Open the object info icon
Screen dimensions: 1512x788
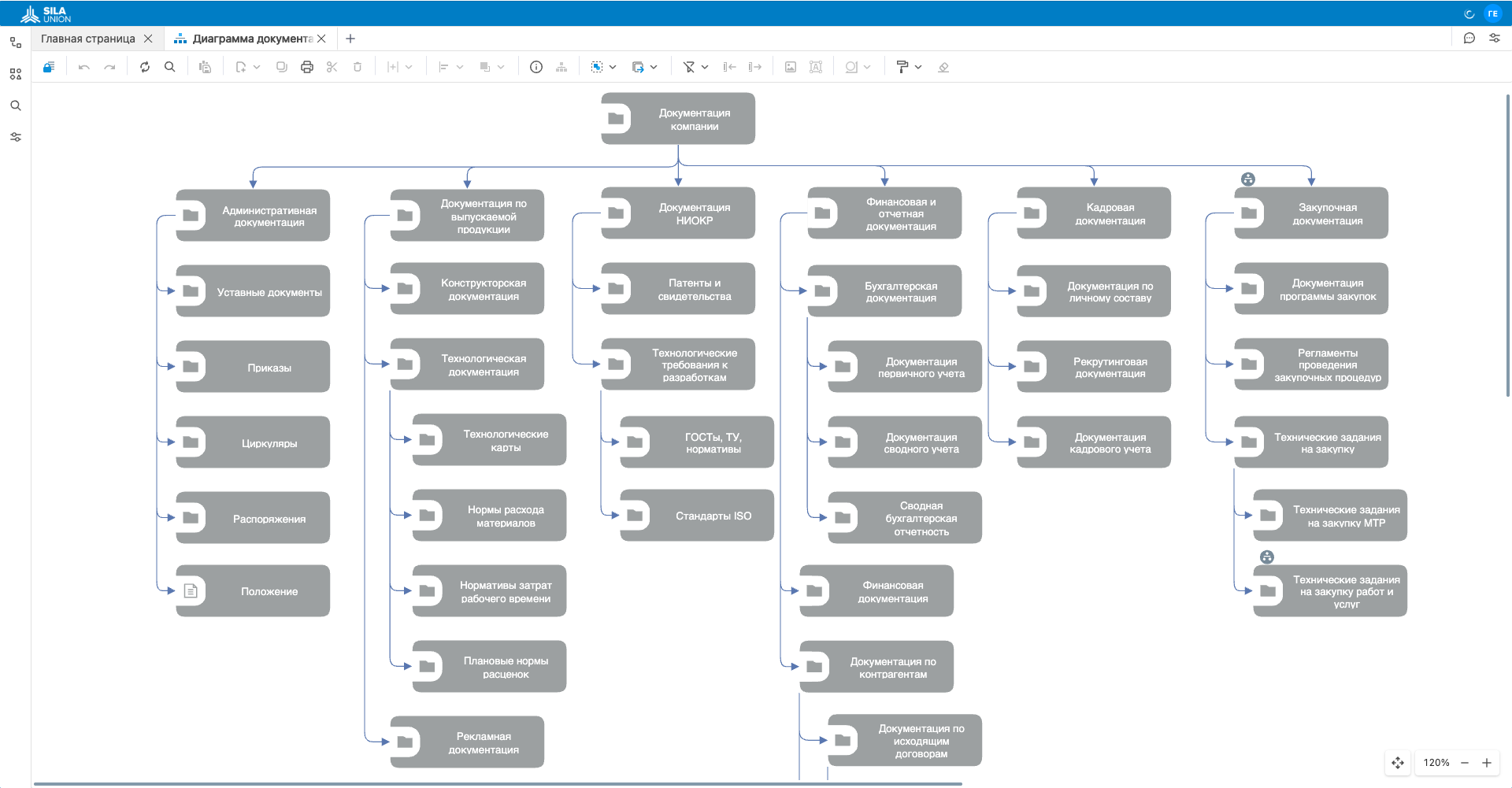[536, 67]
